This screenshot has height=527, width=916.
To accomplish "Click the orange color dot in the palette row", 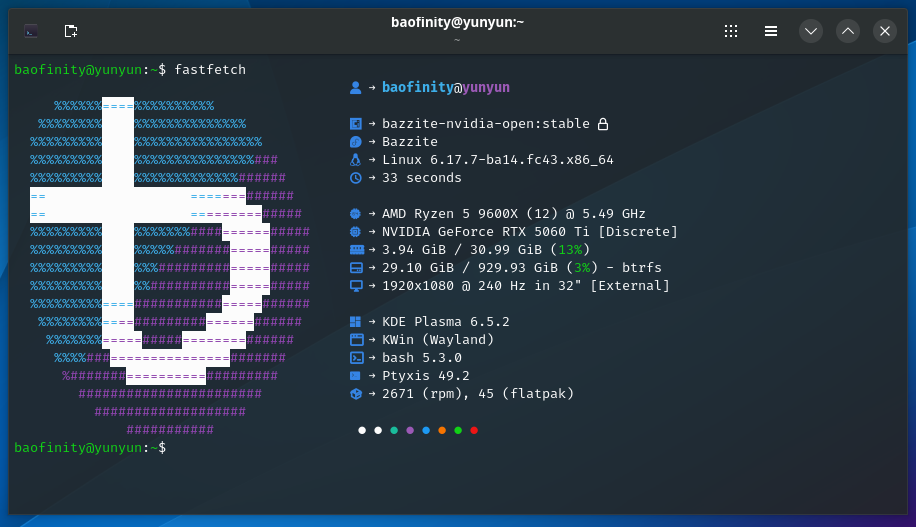I will [442, 431].
